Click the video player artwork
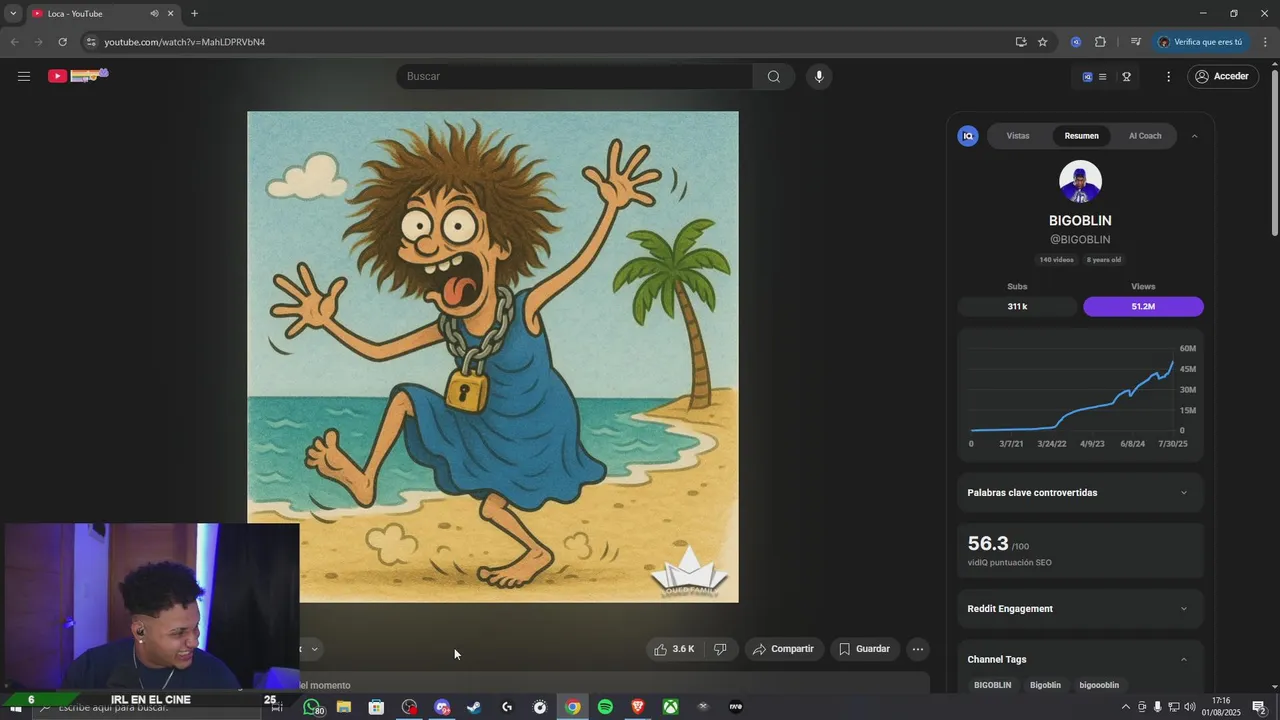1280x720 pixels. [493, 357]
